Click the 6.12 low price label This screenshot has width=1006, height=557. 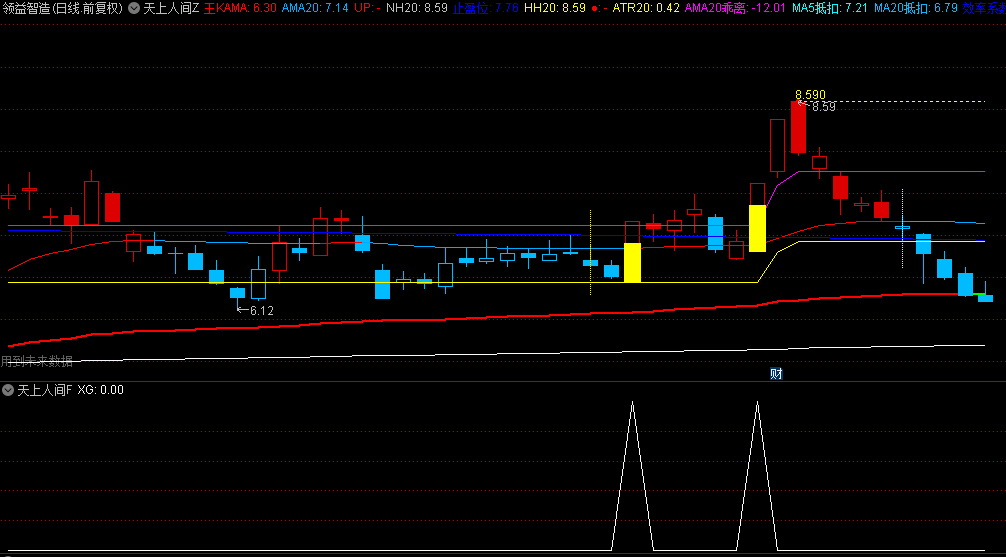(x=262, y=311)
